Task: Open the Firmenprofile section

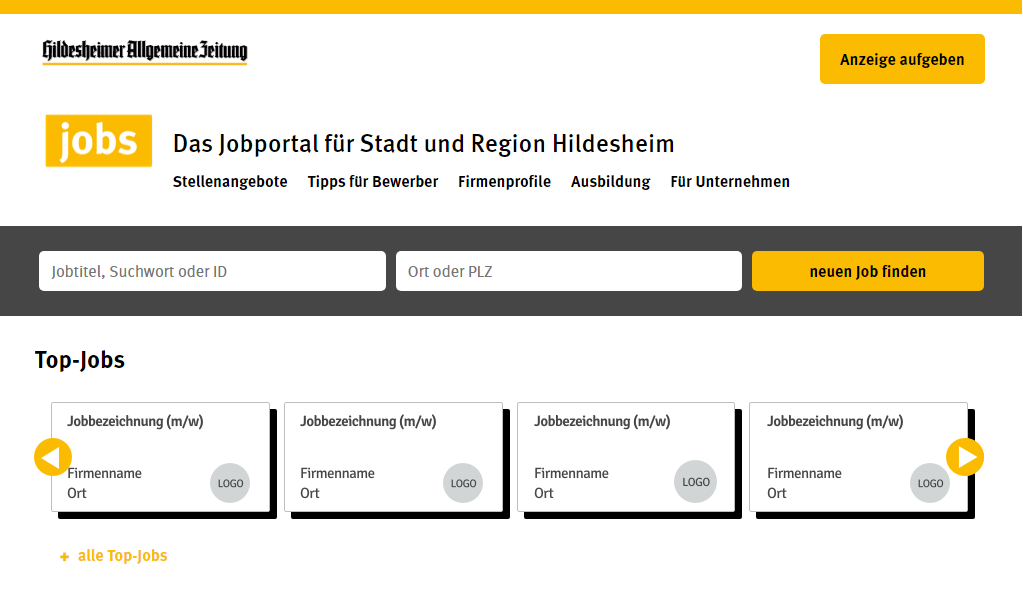Action: [504, 182]
